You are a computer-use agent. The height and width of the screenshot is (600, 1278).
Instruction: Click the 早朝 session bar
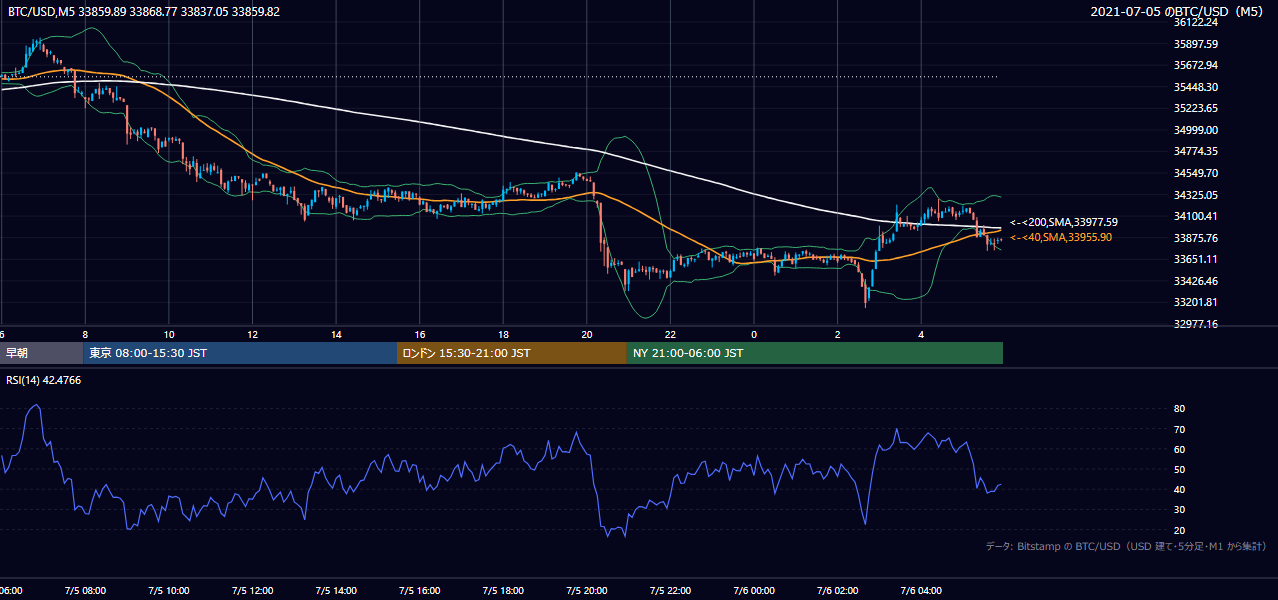42,353
